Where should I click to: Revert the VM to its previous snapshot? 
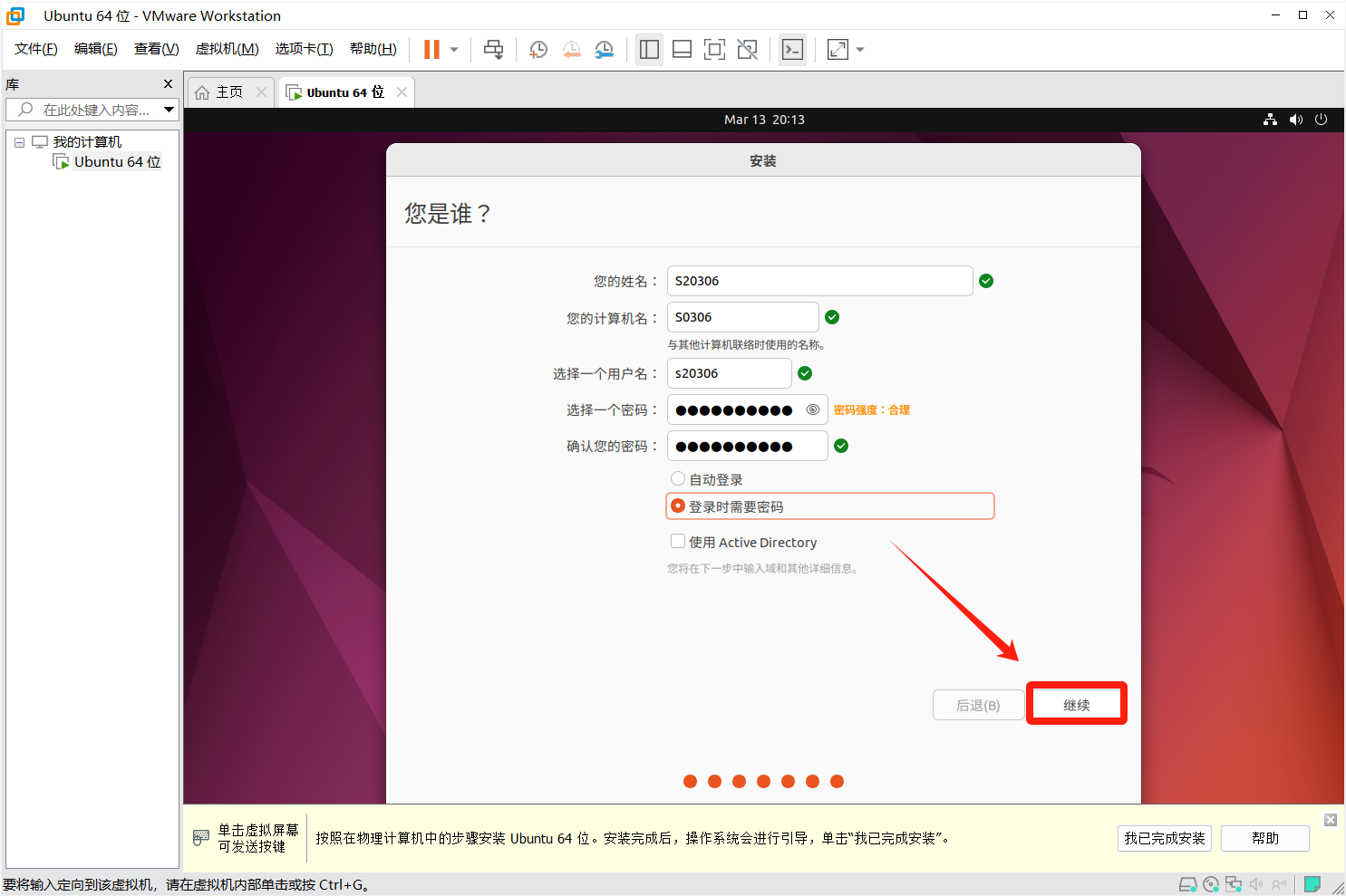coord(571,50)
